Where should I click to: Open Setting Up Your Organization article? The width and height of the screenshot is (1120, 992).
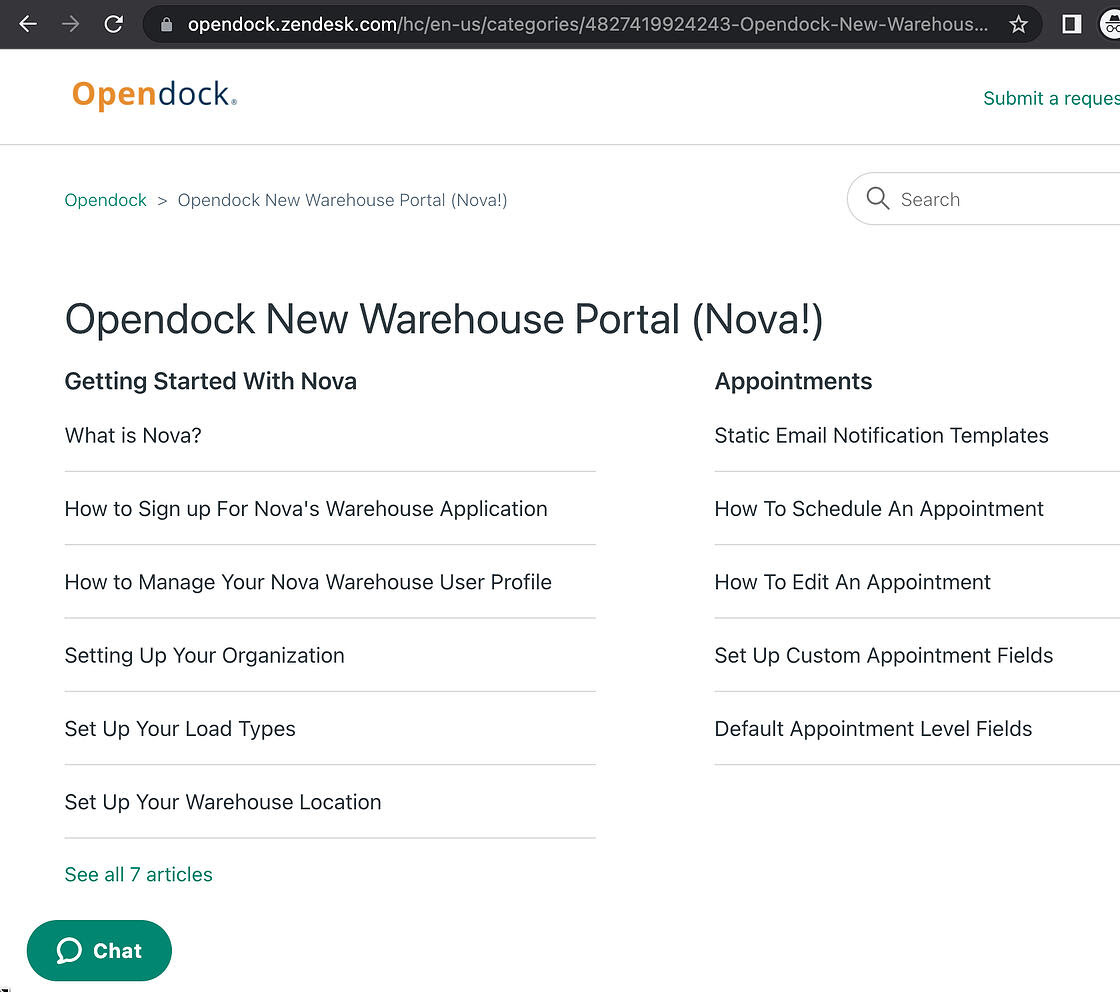204,656
